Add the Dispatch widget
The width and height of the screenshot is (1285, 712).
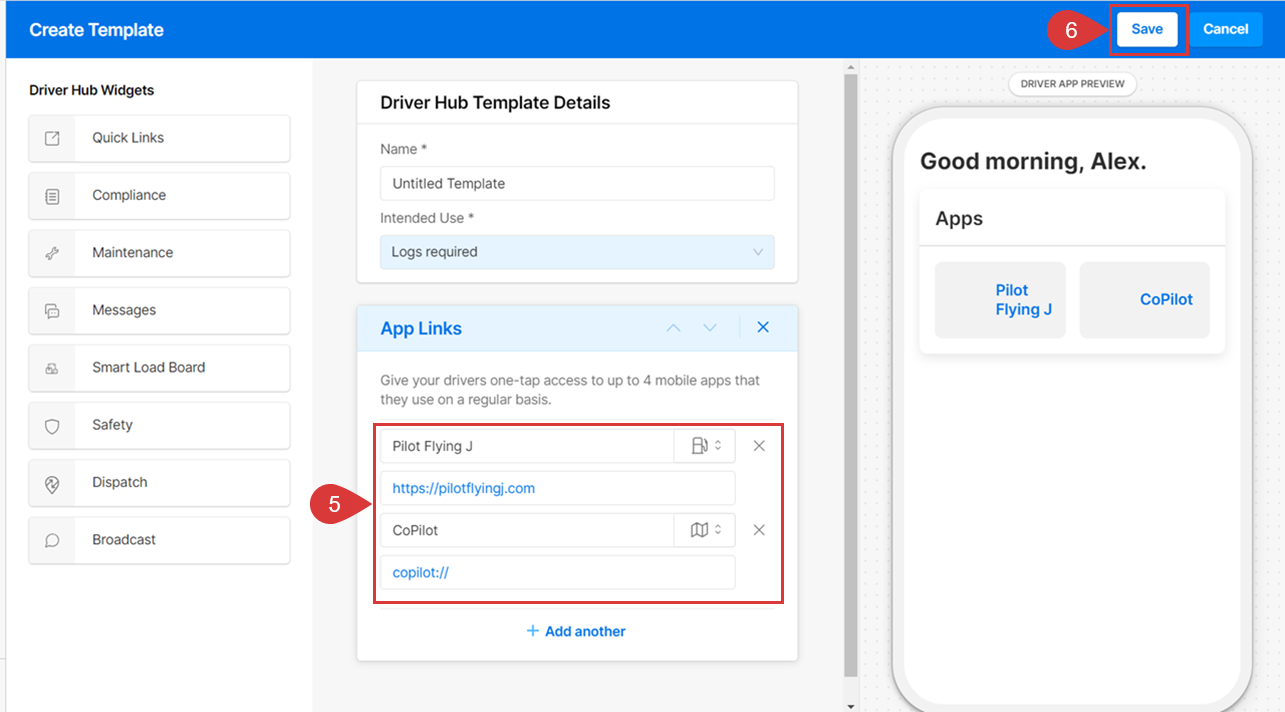pyautogui.click(x=159, y=483)
